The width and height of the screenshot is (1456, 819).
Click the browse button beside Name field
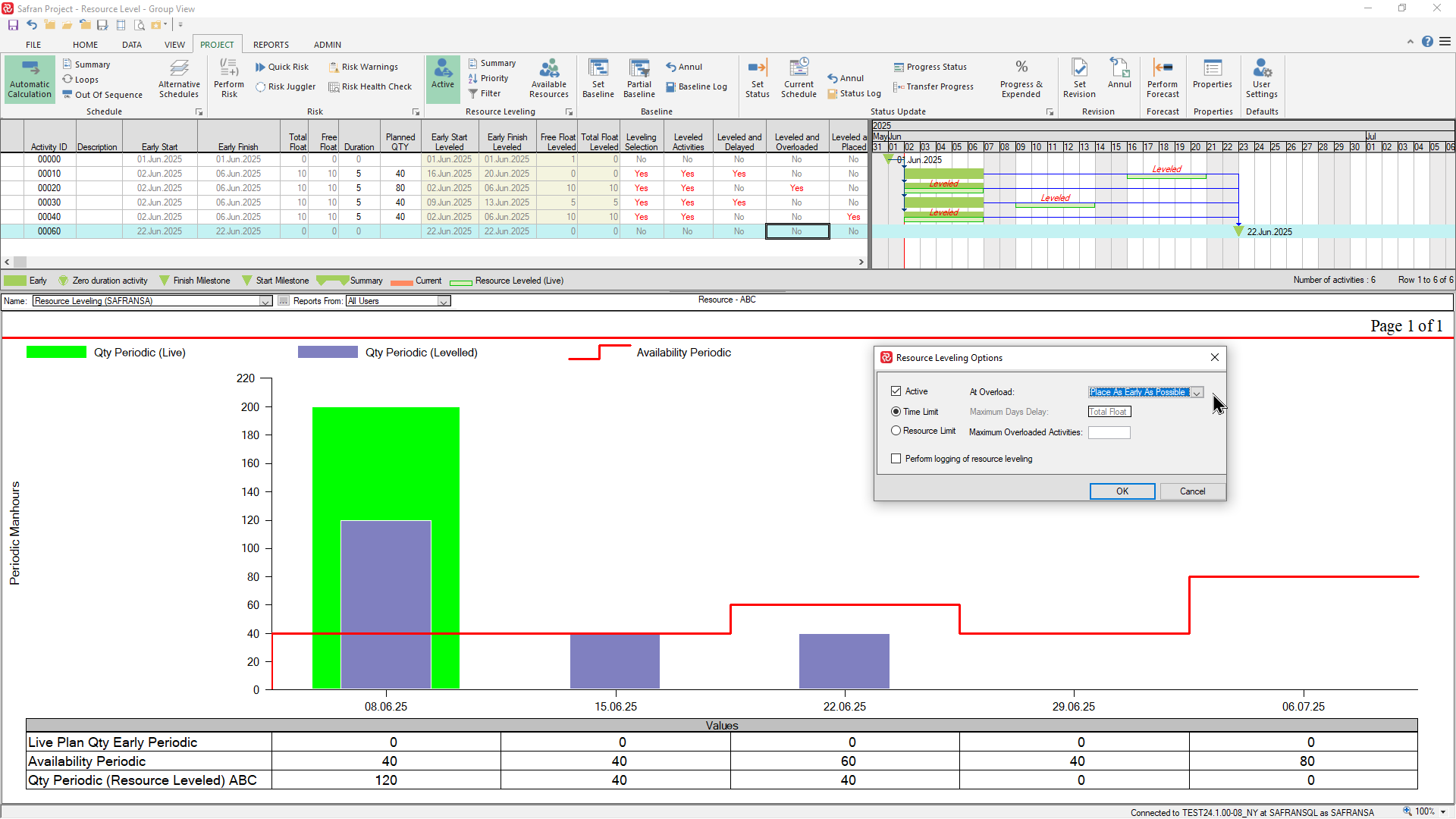(283, 301)
